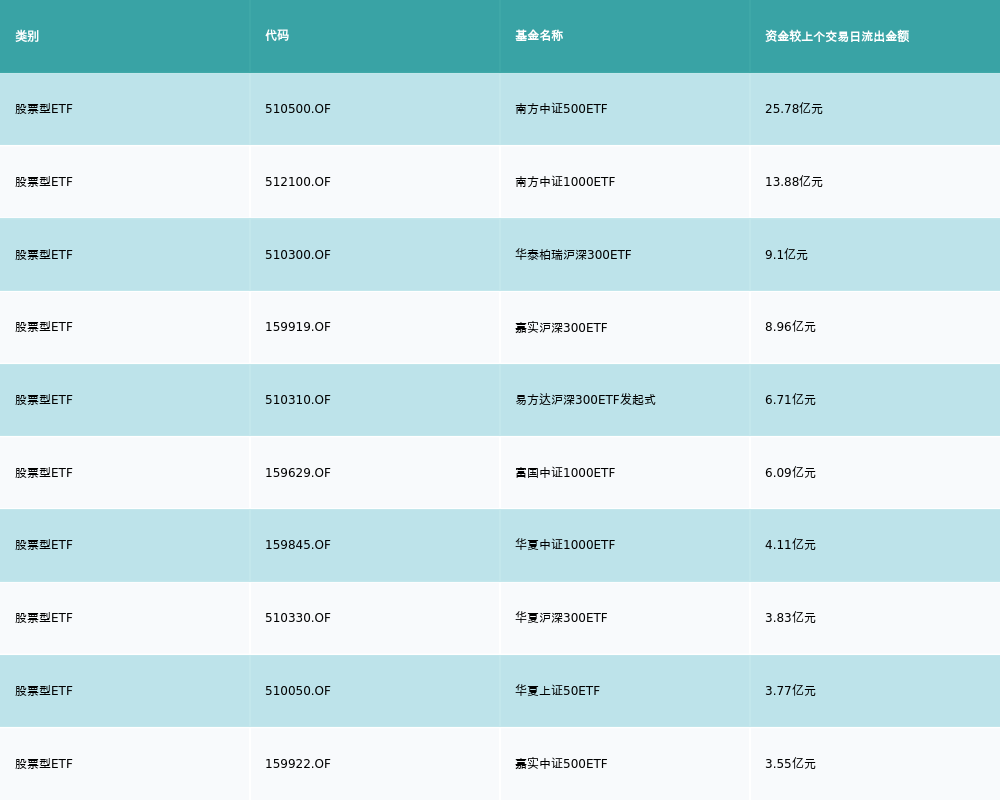The height and width of the screenshot is (800, 1000).
Task: Click 股票型ETF in the 159629.OF row
Action: [x=44, y=473]
